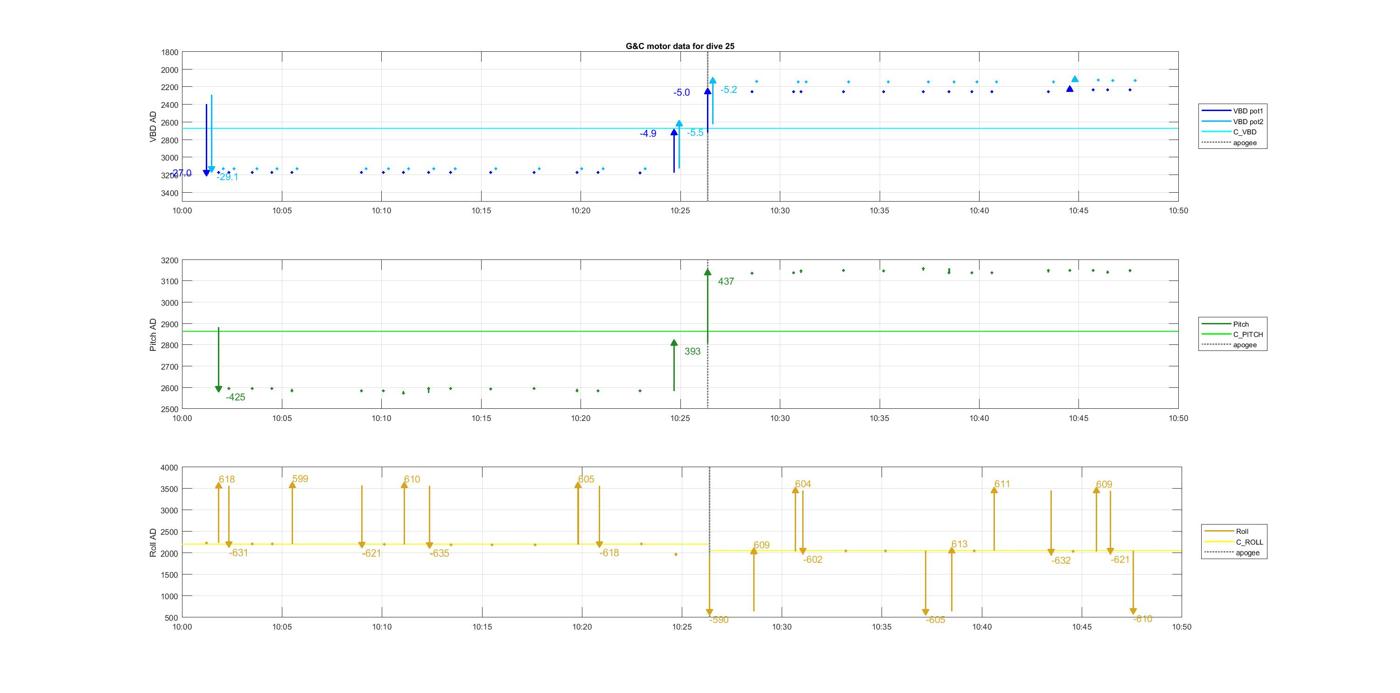Click the '-602' roll data label
This screenshot has width=1400, height=693.
[812, 560]
